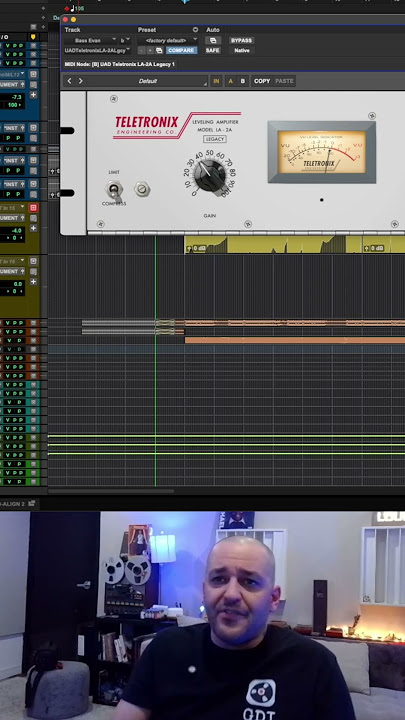Select the B preset state

(x=243, y=81)
